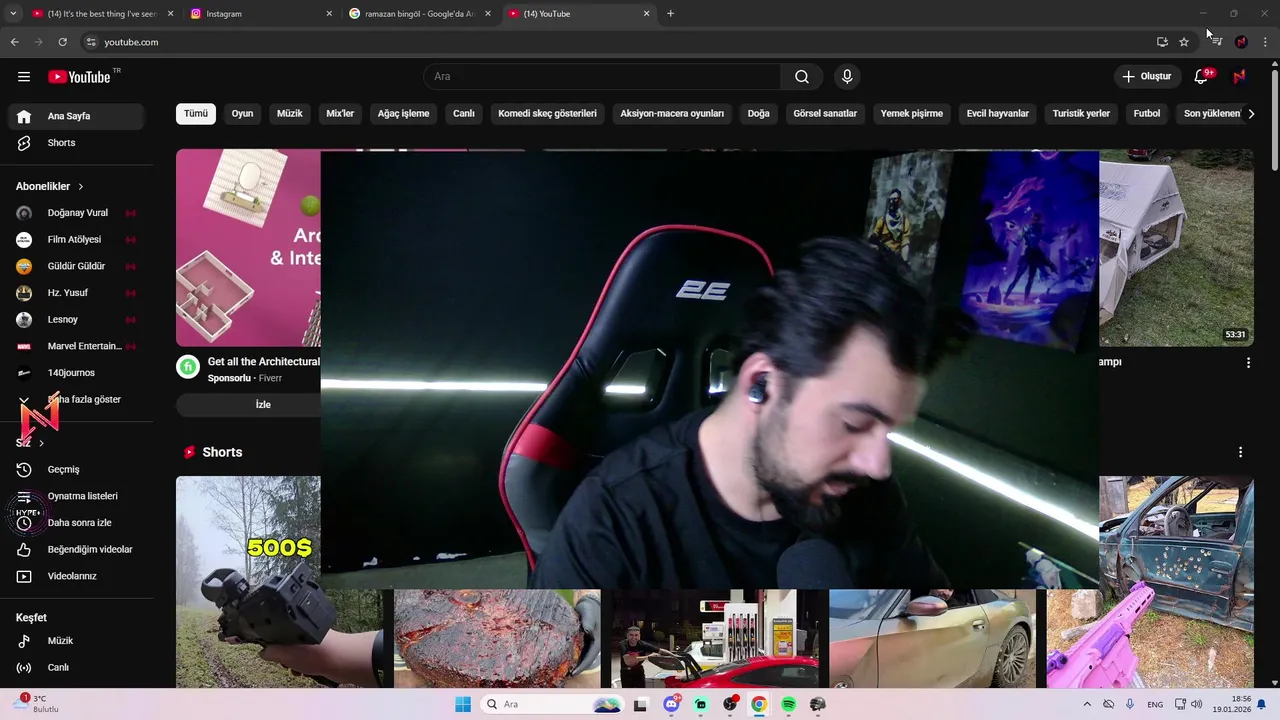
Task: Open the YouTube notifications bell
Action: pyautogui.click(x=1201, y=77)
